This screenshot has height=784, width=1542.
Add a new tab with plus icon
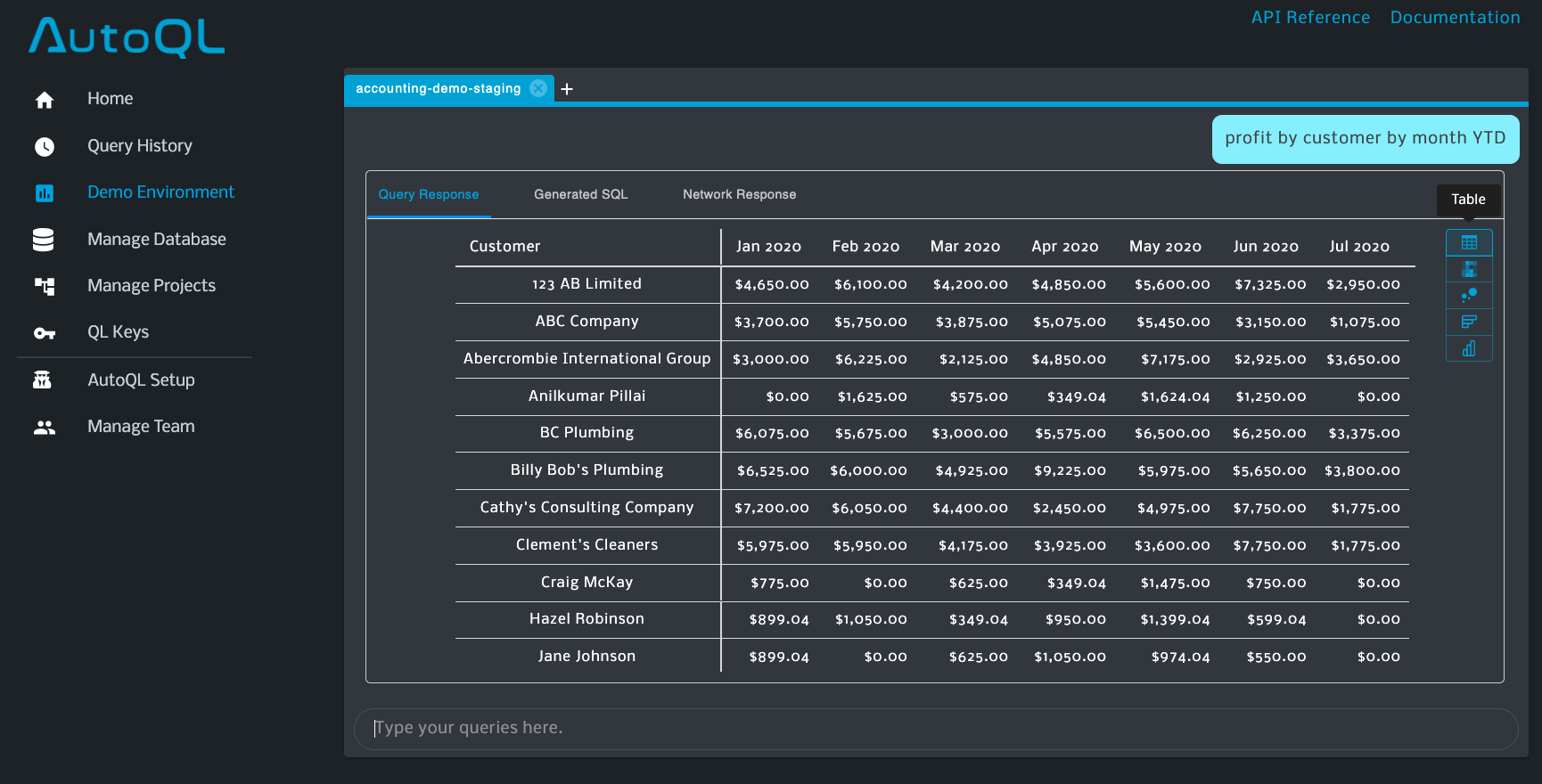(567, 89)
